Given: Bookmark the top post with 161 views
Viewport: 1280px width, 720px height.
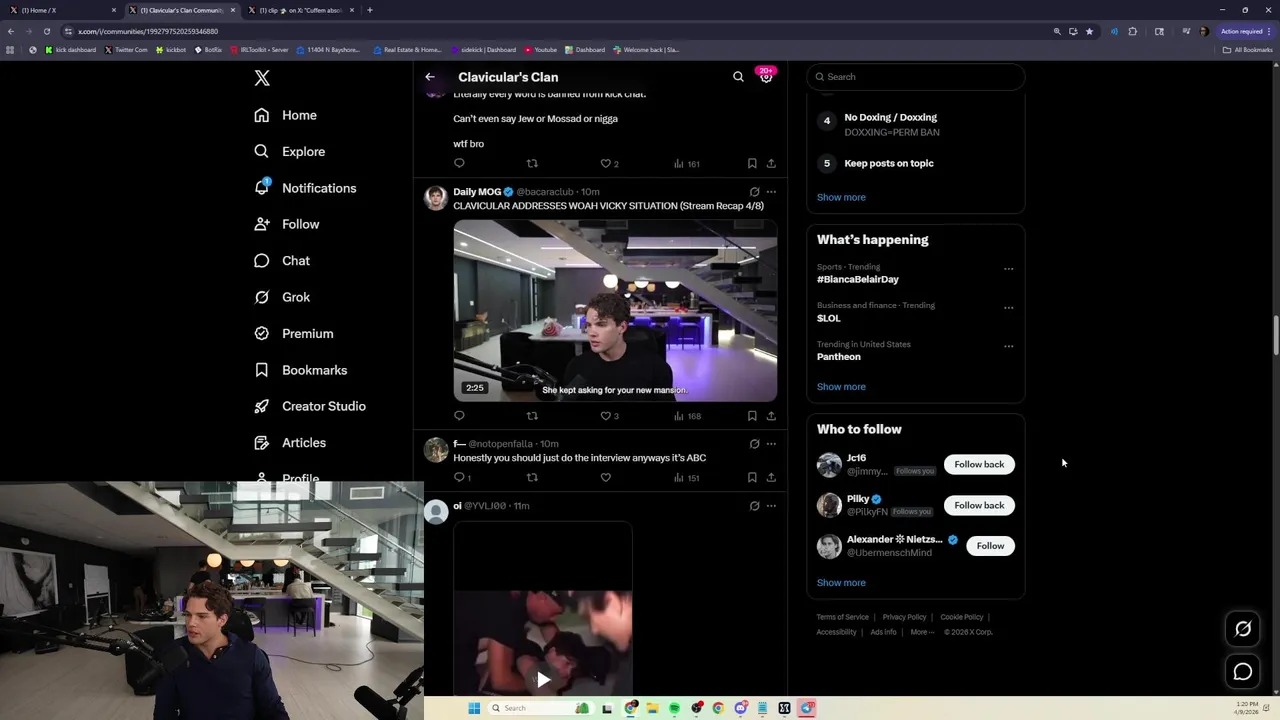Looking at the screenshot, I should 752,164.
